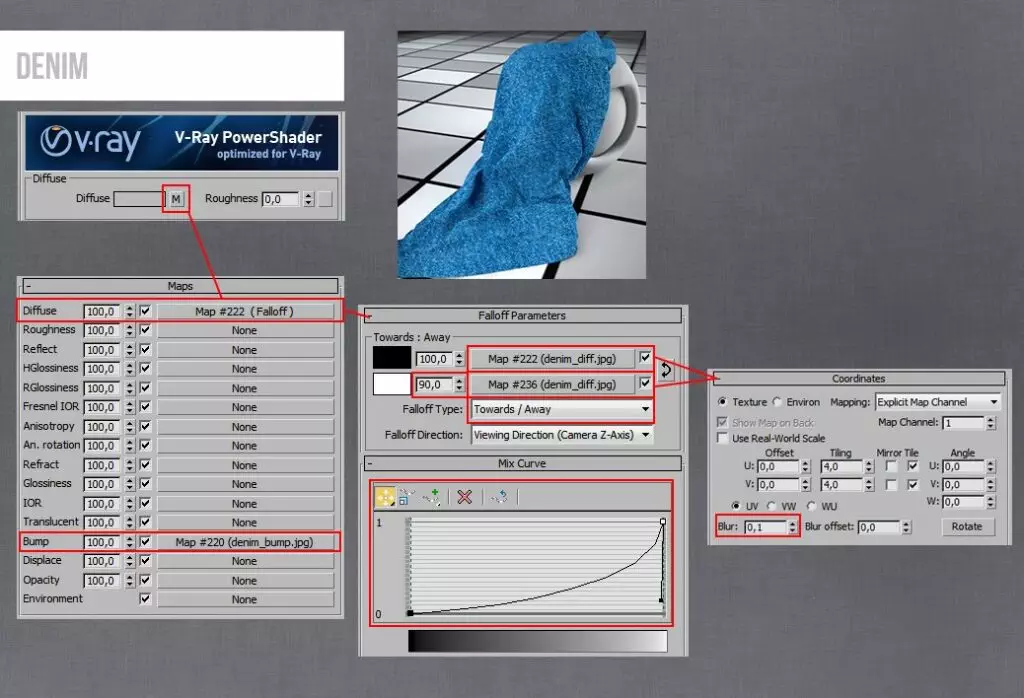This screenshot has height=698, width=1024.
Task: Collapse the Coordinates rollout
Action: 718,378
